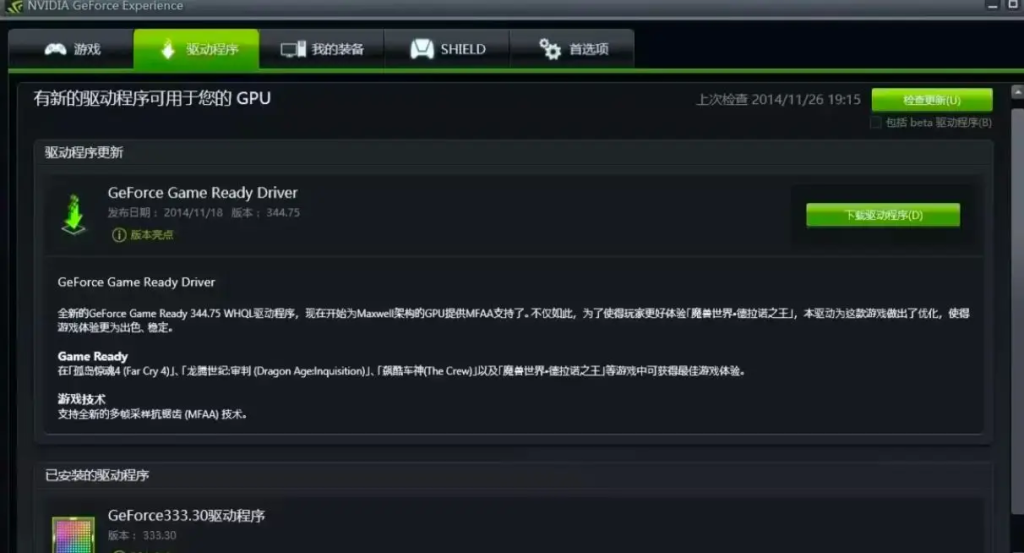Click the NVIDIA logo in title bar
Image resolution: width=1024 pixels, height=553 pixels.
[x=14, y=7]
